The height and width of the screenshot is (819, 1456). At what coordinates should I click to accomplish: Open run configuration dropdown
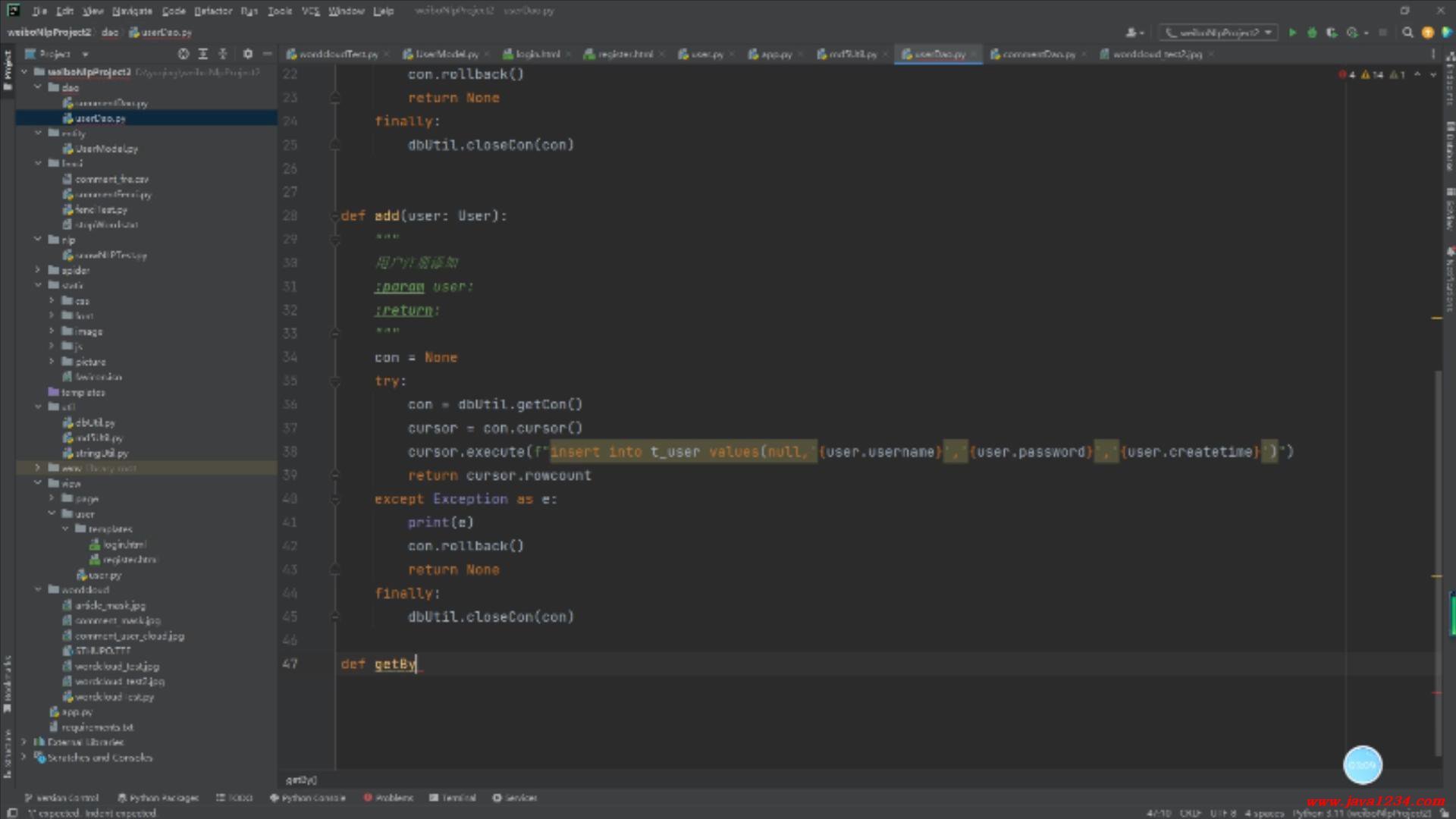[1219, 33]
